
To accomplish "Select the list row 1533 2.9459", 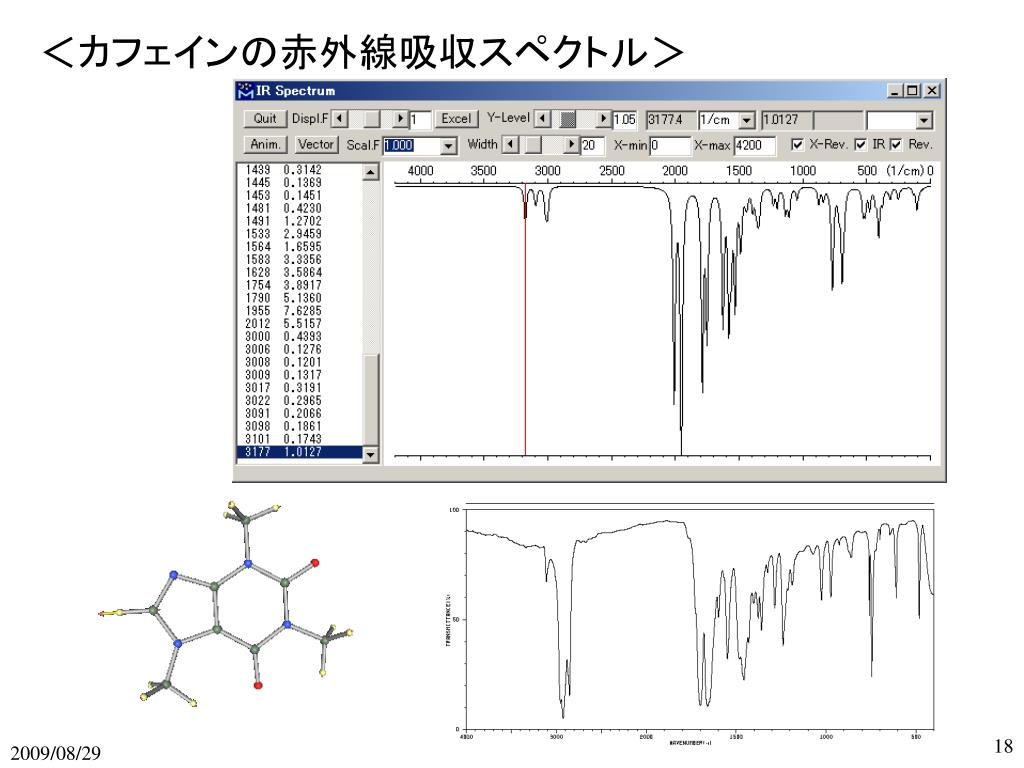I will [x=300, y=234].
